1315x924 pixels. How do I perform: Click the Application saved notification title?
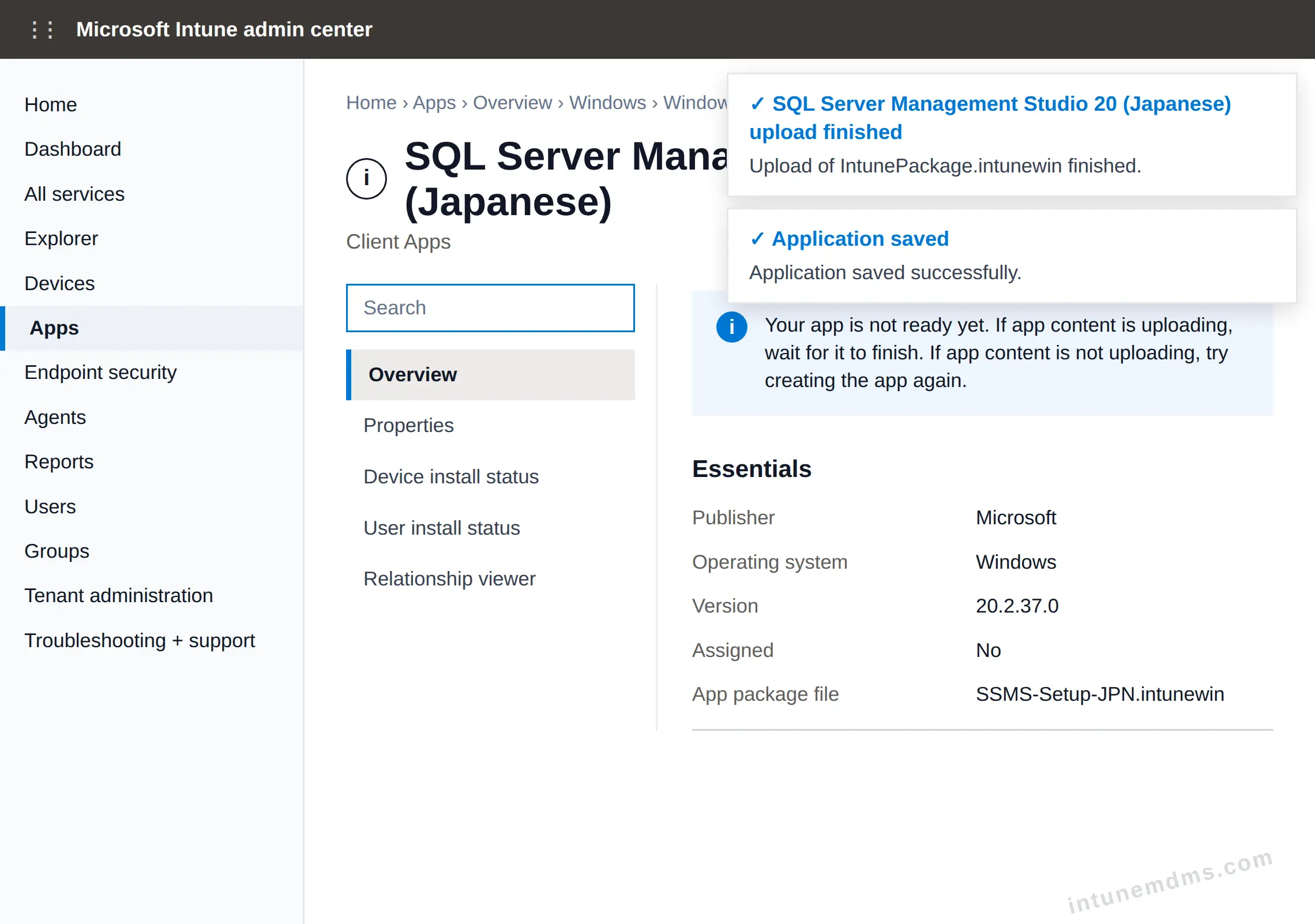(x=860, y=239)
